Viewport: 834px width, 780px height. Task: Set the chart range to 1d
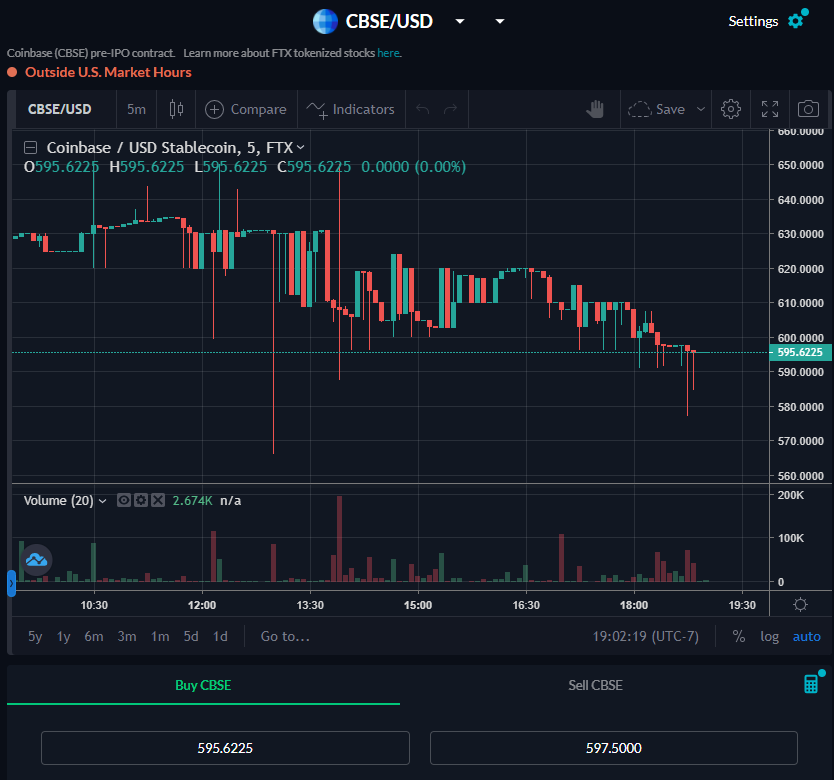pos(220,636)
